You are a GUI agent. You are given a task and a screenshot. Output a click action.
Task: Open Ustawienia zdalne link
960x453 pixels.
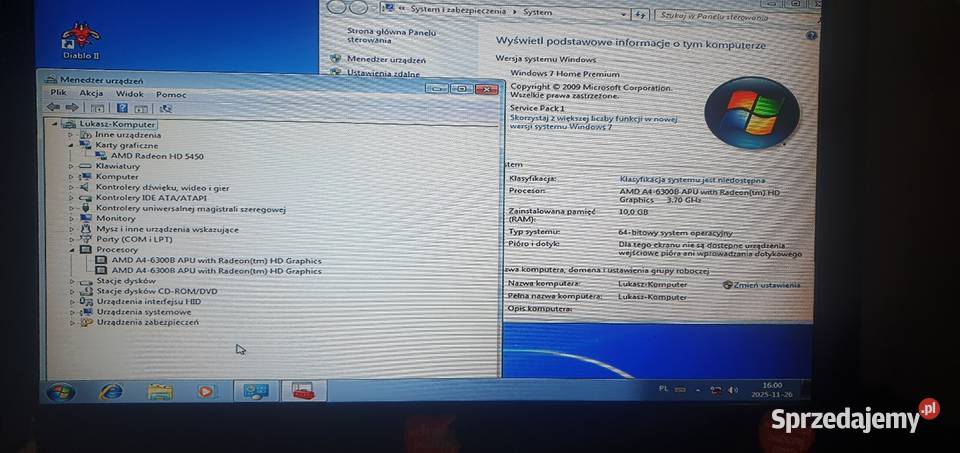(x=383, y=73)
